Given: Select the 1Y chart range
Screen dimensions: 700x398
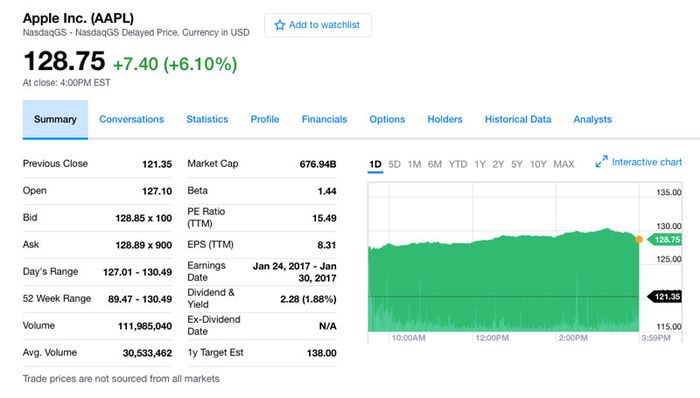Looking at the screenshot, I should (480, 164).
